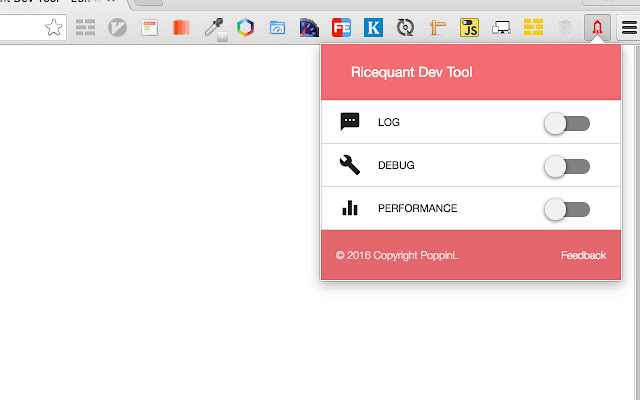Image resolution: width=640 pixels, height=400 pixels.
Task: Click the gray circle V extension icon
Action: [x=118, y=28]
